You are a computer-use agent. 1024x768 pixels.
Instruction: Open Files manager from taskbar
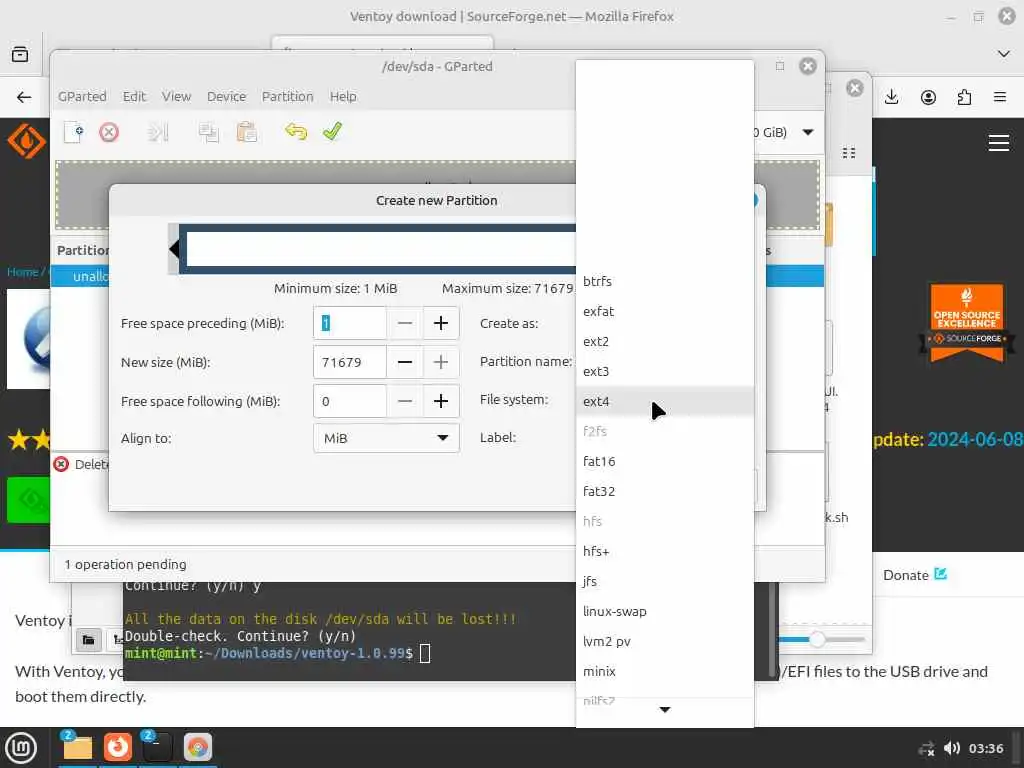pos(77,747)
